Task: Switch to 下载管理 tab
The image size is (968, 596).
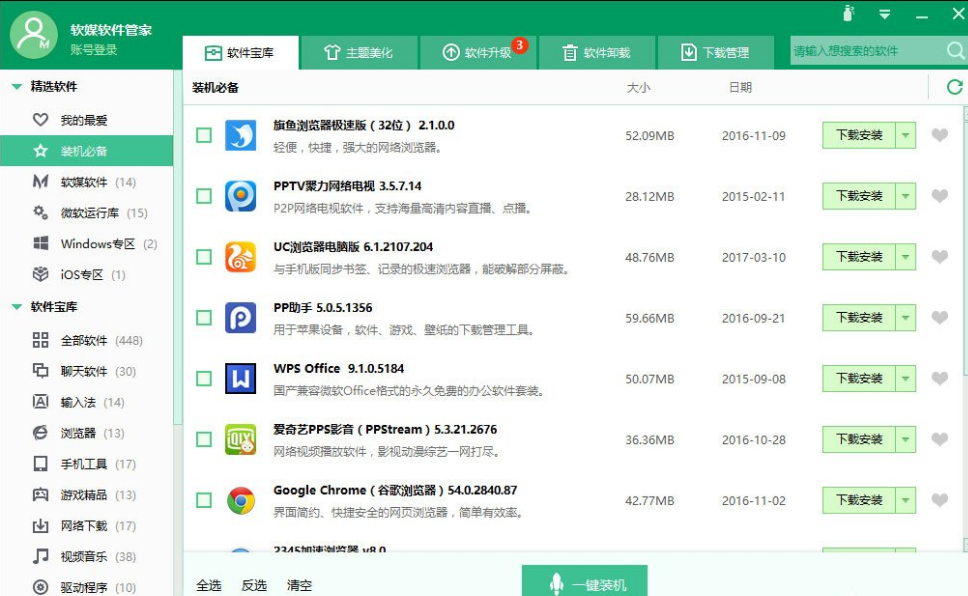Action: [x=716, y=52]
